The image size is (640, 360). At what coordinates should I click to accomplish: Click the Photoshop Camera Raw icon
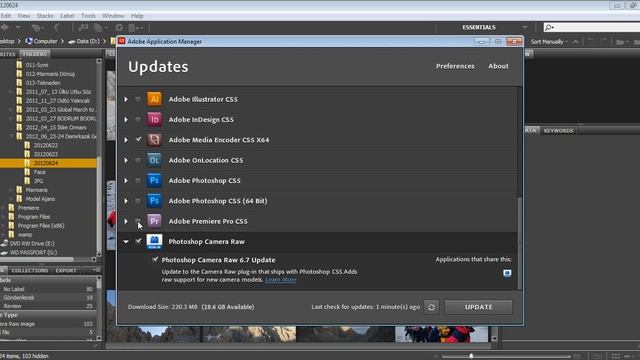coord(154,242)
